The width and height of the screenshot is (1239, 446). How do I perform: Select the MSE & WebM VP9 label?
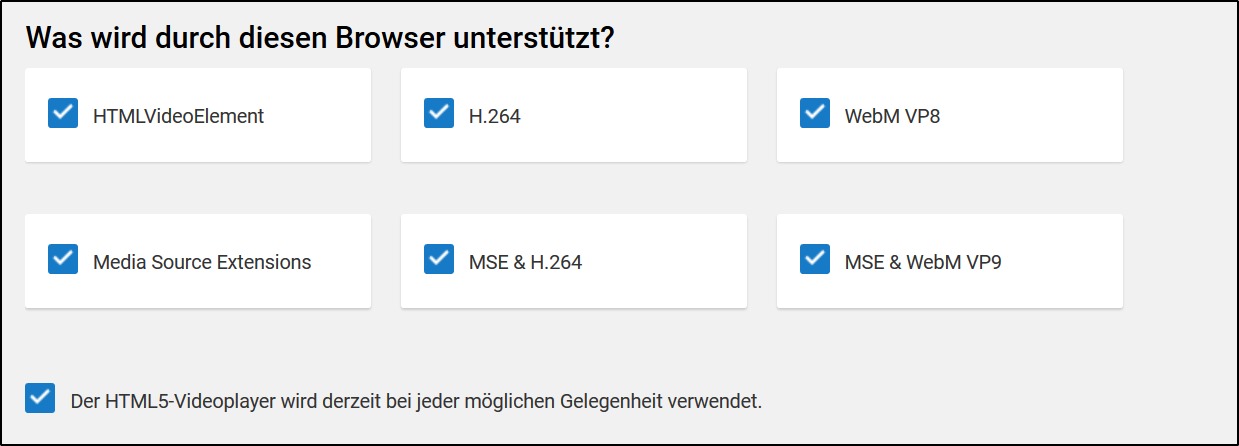click(923, 262)
